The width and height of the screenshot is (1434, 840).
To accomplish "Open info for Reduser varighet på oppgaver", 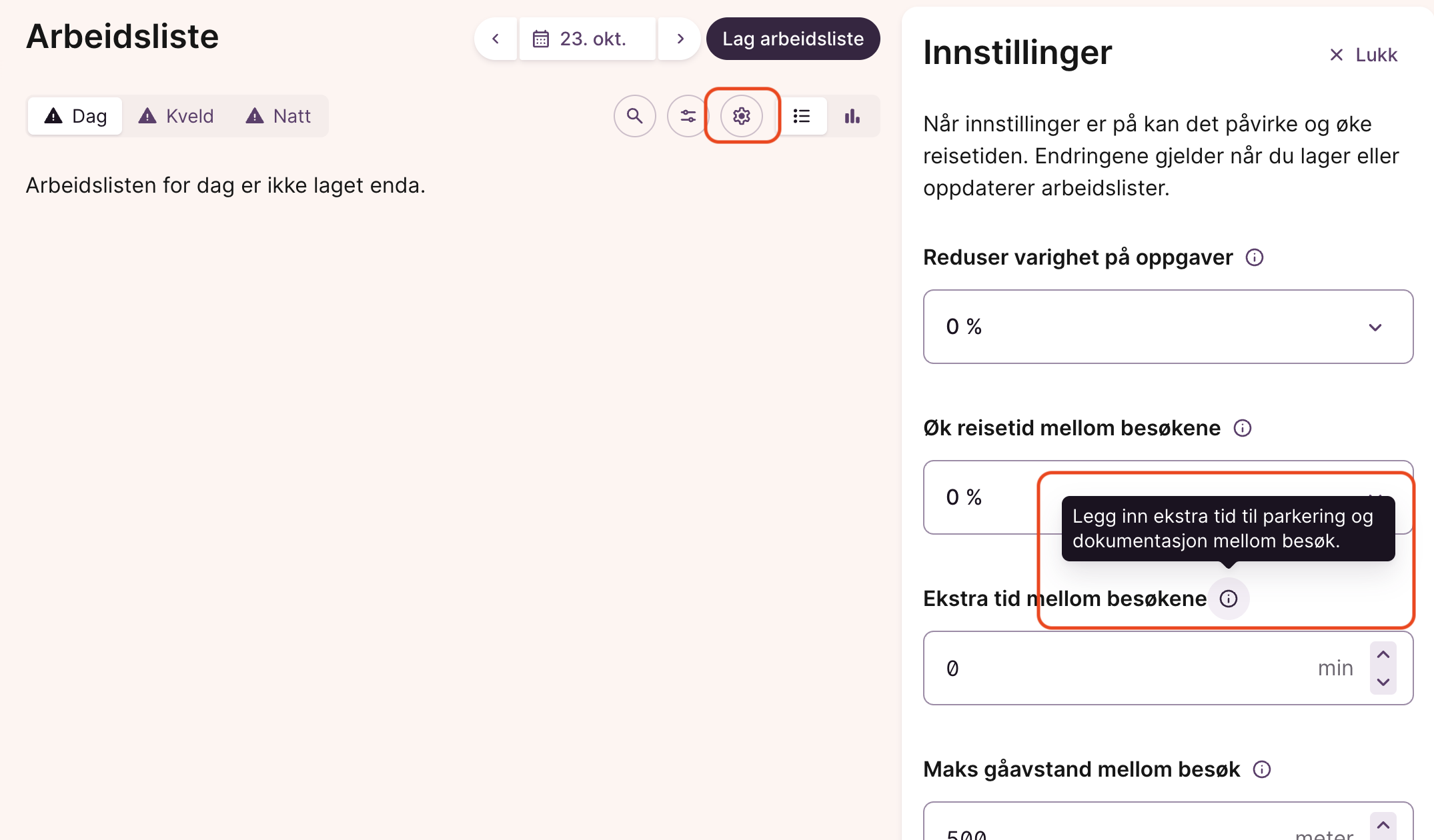I will click(1254, 257).
